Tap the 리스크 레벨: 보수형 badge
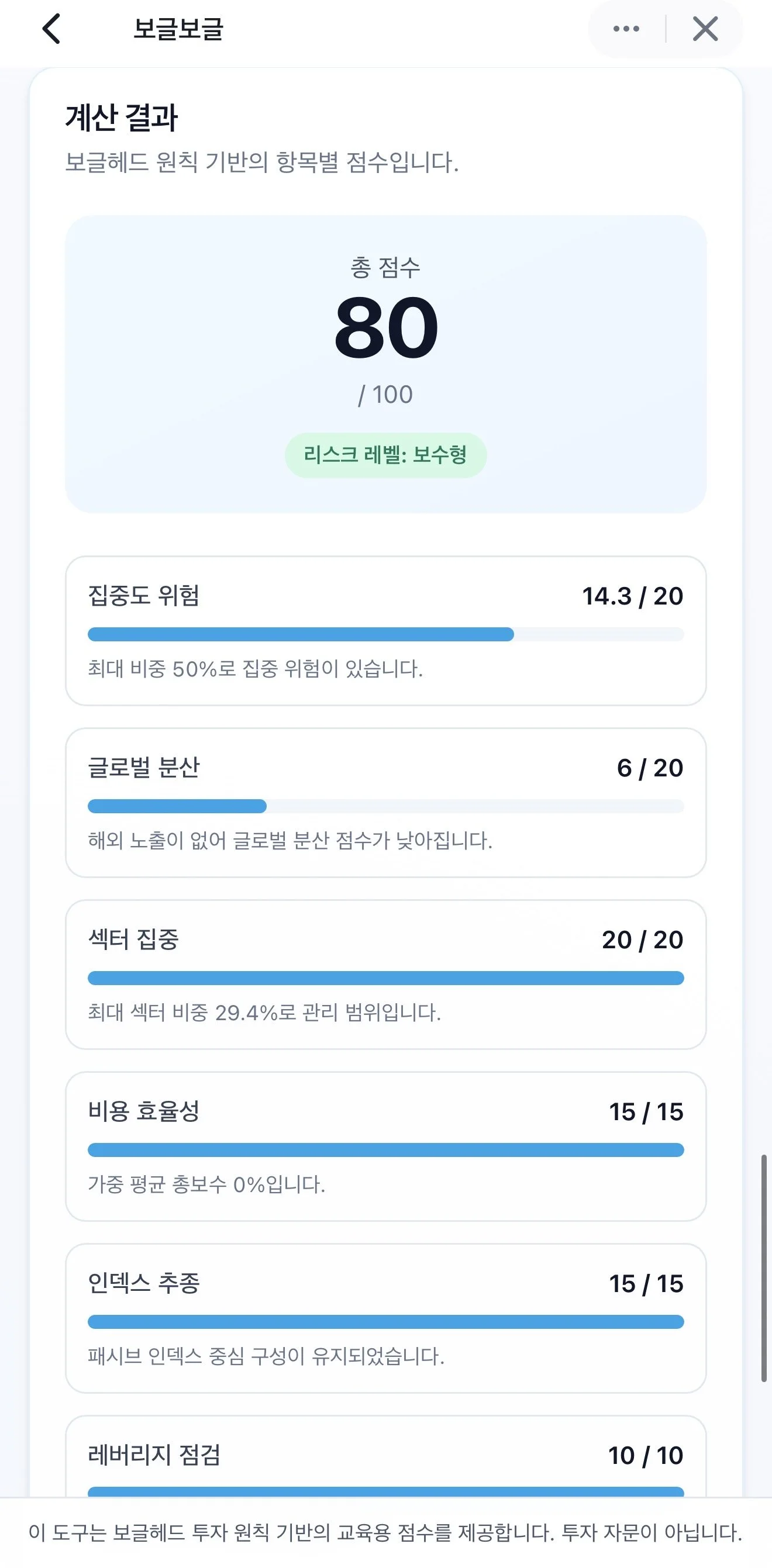Screen dimensions: 772x1568 click(x=385, y=455)
